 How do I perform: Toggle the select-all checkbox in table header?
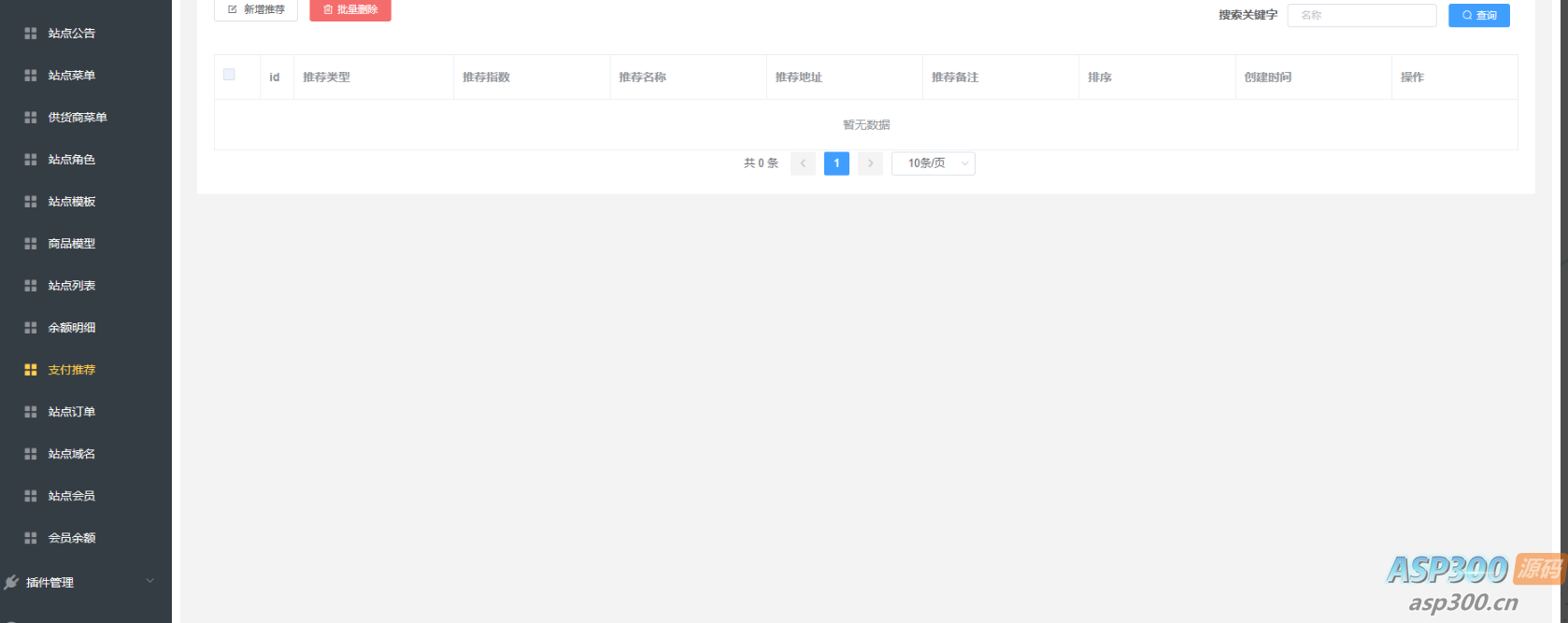pyautogui.click(x=229, y=75)
